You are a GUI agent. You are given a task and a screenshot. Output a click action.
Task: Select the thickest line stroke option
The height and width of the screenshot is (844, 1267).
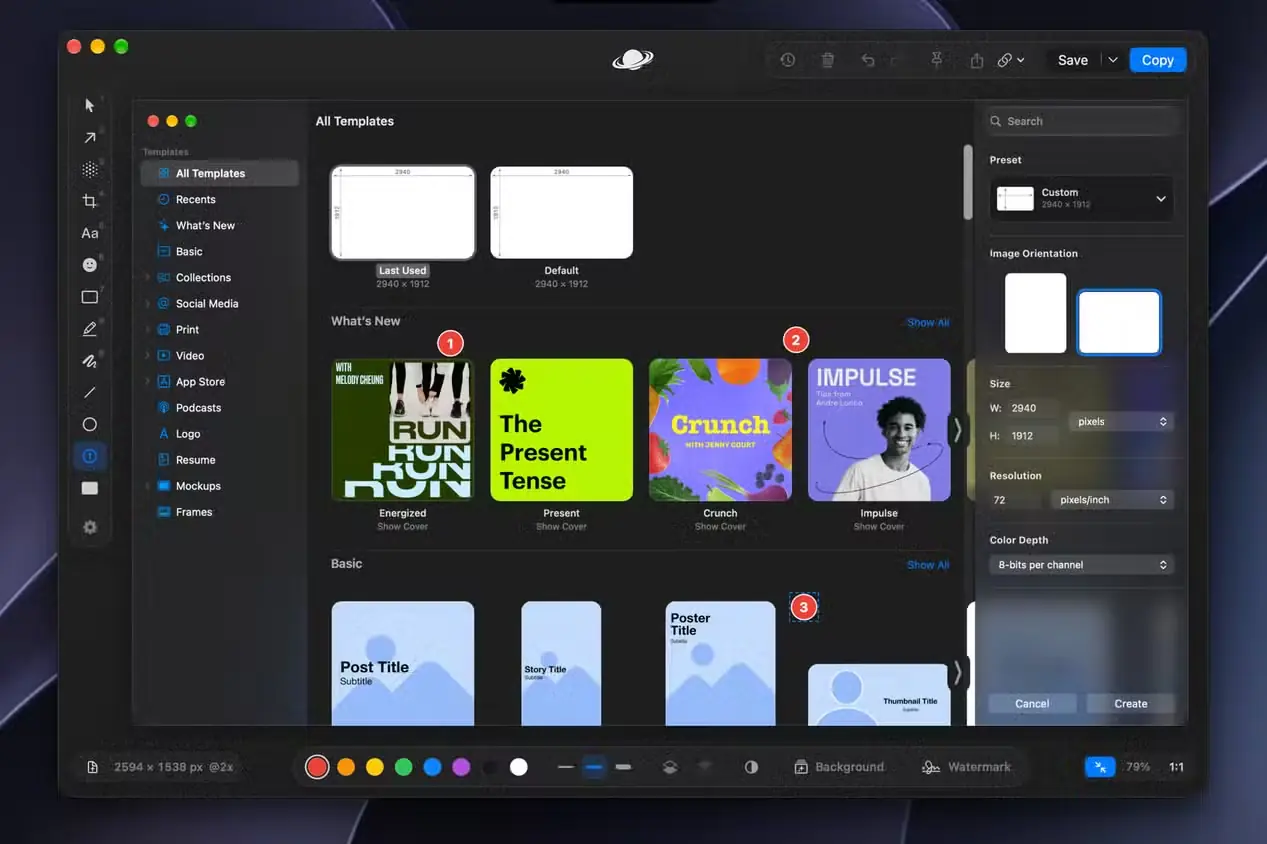click(x=624, y=767)
